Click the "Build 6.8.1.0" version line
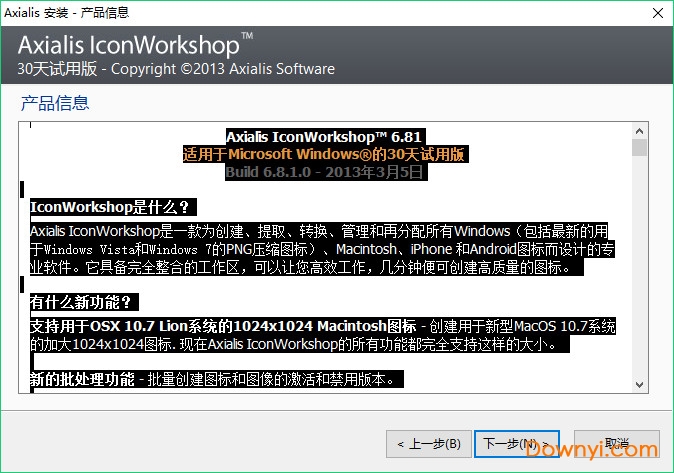The image size is (674, 473). point(325,172)
